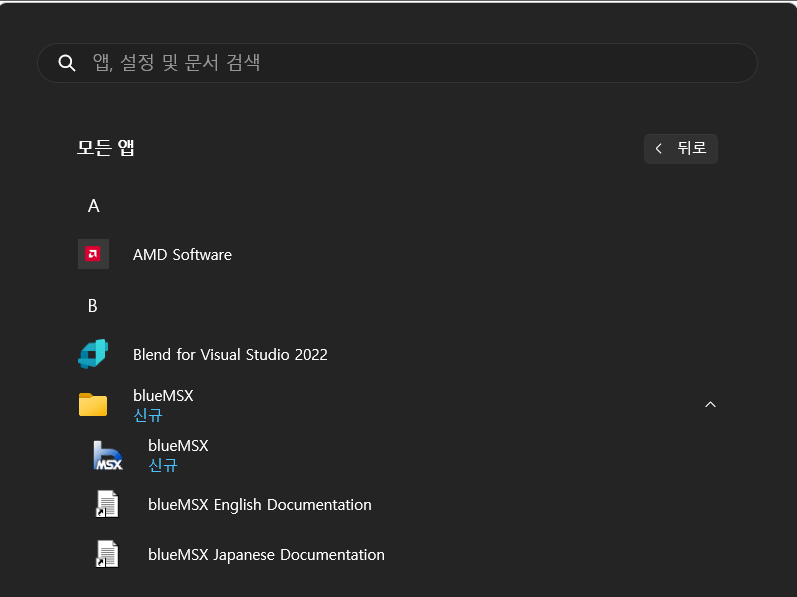797x597 pixels.
Task: Click the 모든 앱 heading
Action: (x=106, y=148)
